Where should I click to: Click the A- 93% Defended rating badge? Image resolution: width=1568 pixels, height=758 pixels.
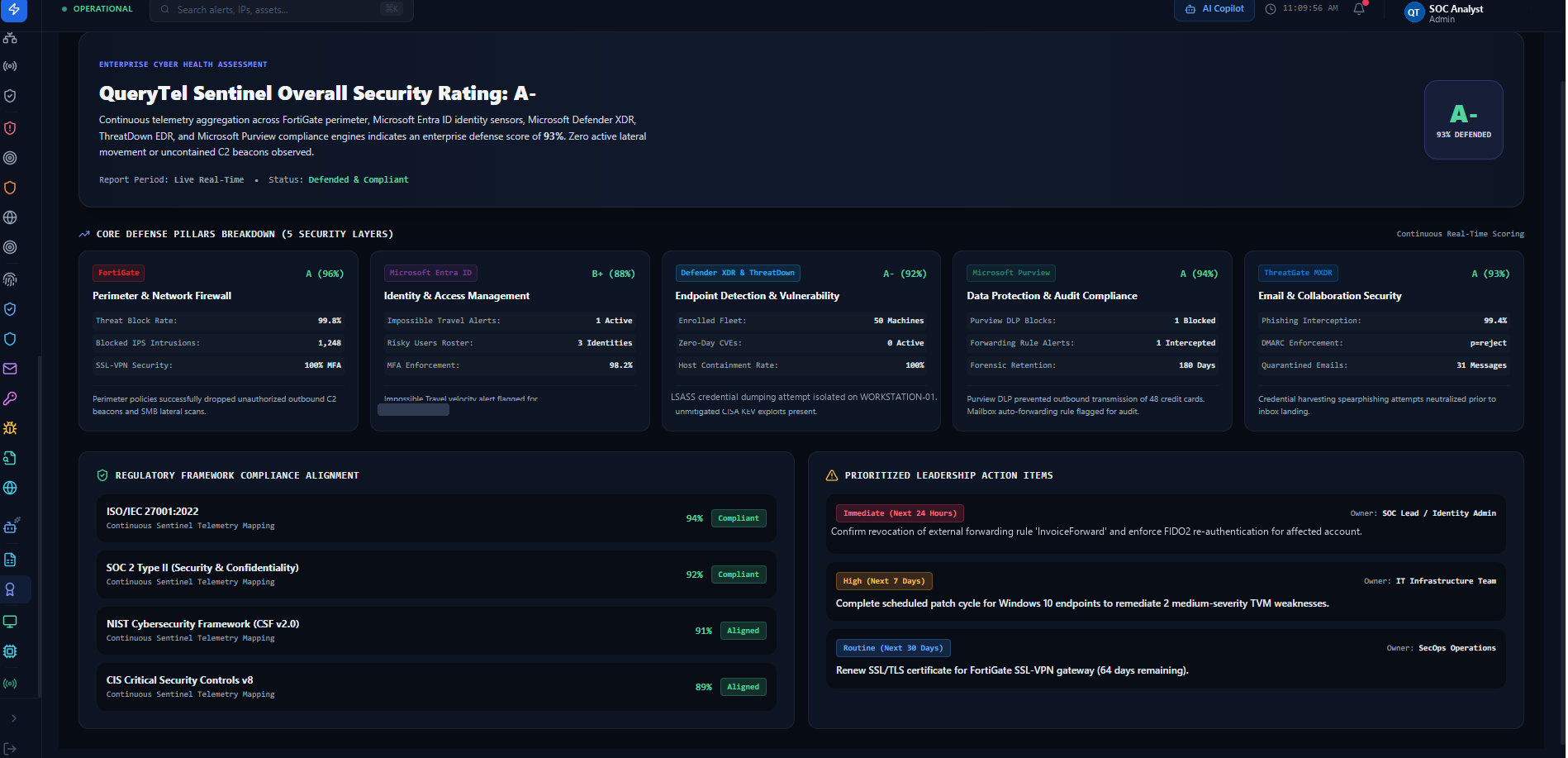point(1464,120)
